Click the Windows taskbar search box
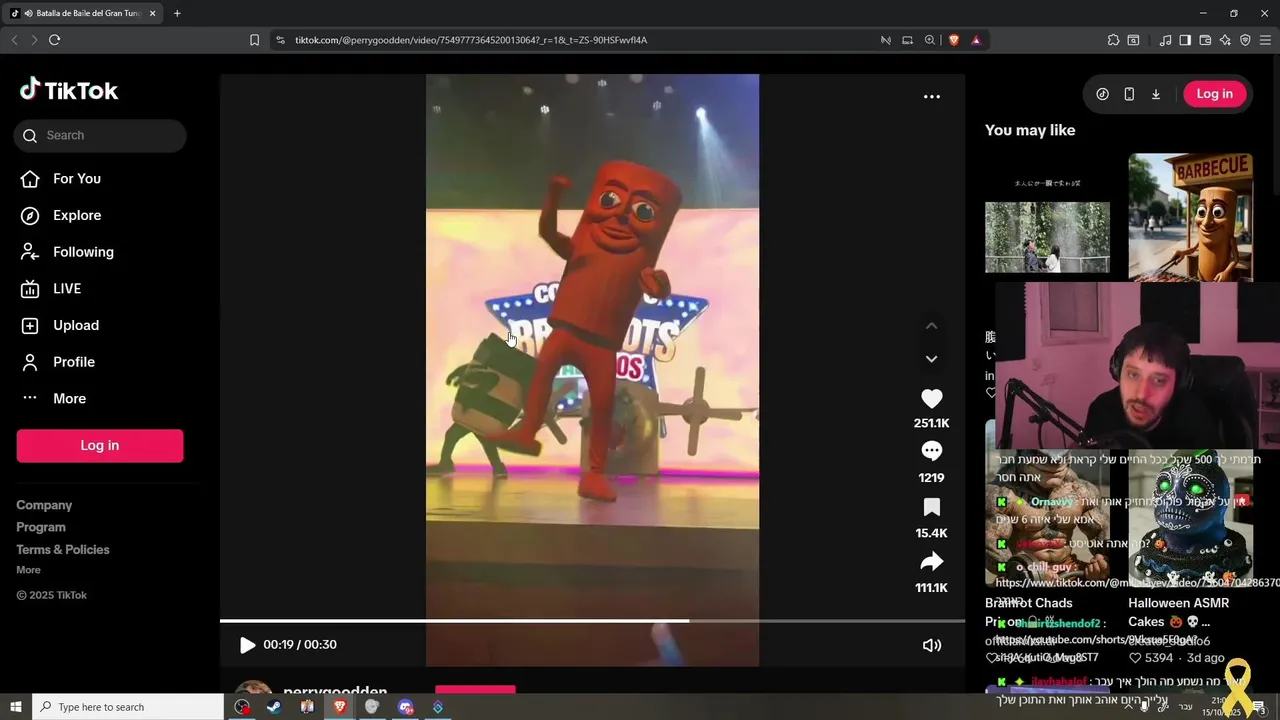The image size is (1280, 720). (x=128, y=707)
